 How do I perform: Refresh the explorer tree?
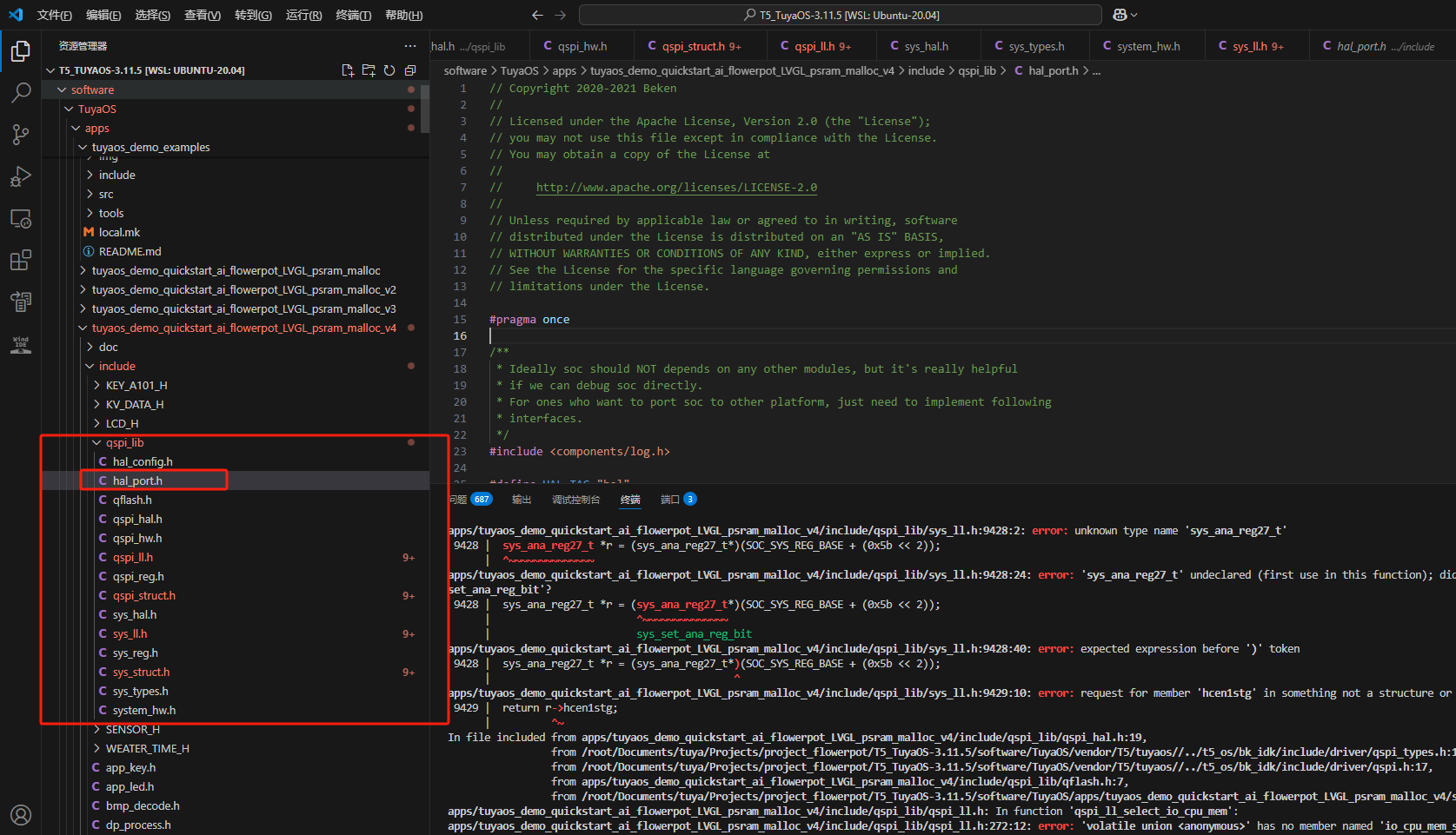389,70
